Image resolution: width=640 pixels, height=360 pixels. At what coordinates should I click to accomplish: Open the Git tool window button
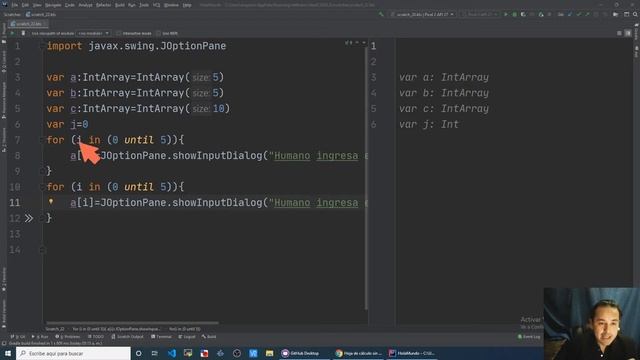[18, 337]
